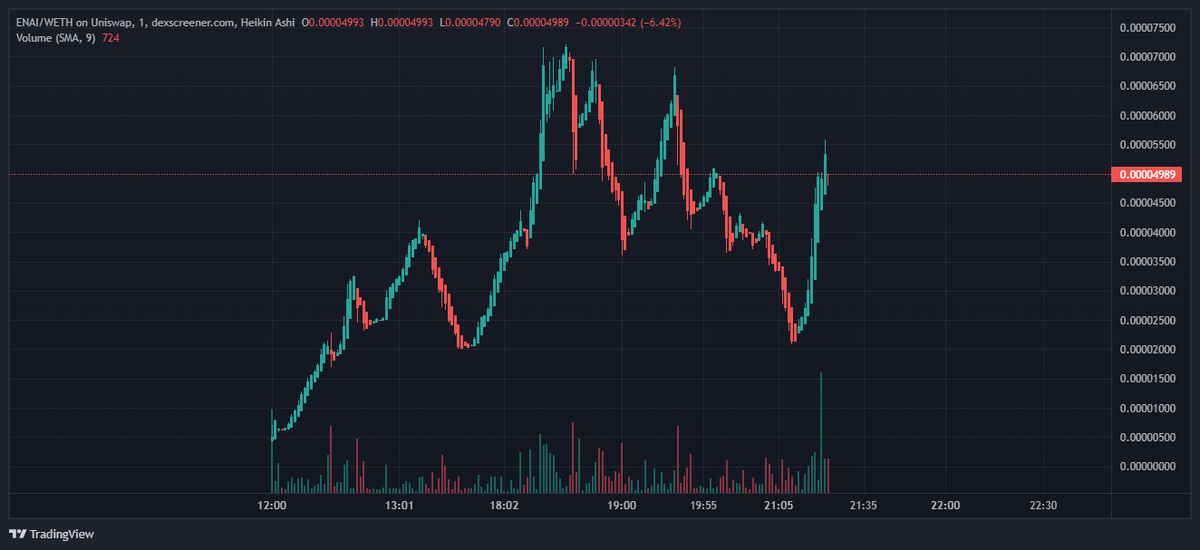Click the 0.00007000 price axis label
1200x550 pixels.
point(1147,57)
